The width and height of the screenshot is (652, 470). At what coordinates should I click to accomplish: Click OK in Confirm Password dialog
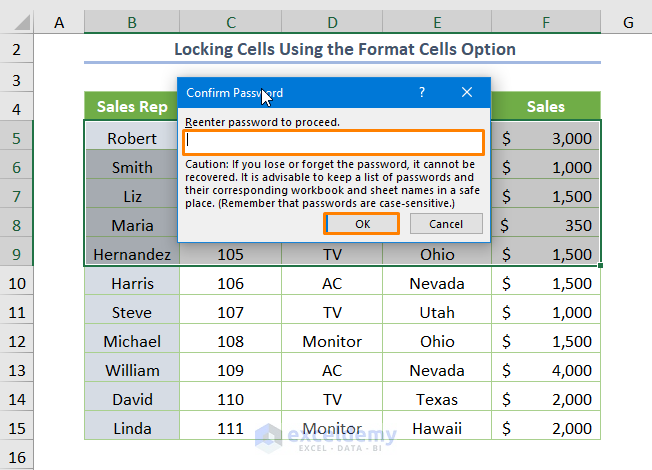point(362,224)
